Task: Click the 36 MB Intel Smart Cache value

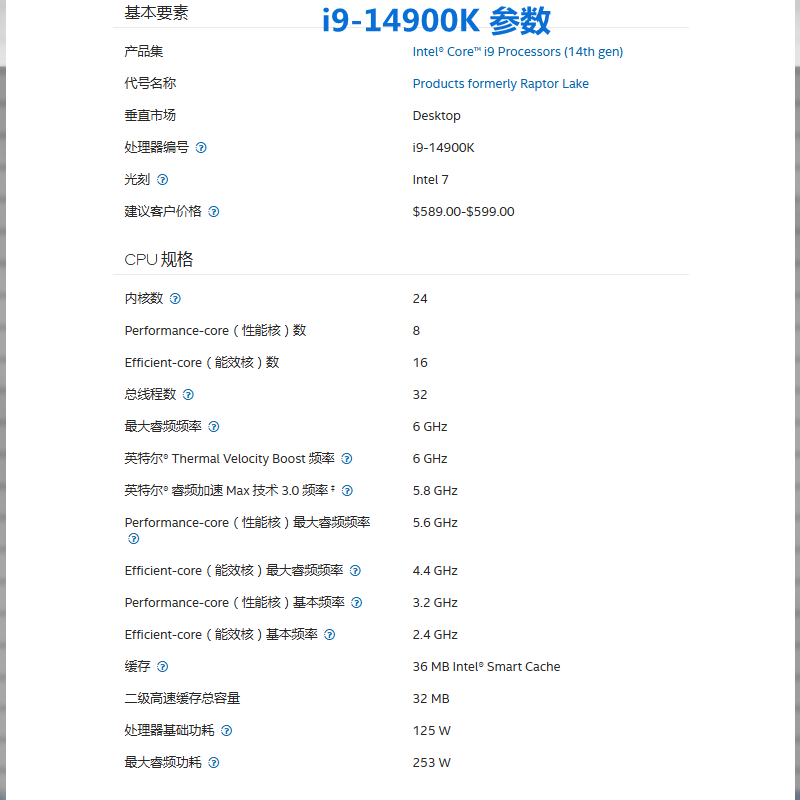Action: pos(486,667)
